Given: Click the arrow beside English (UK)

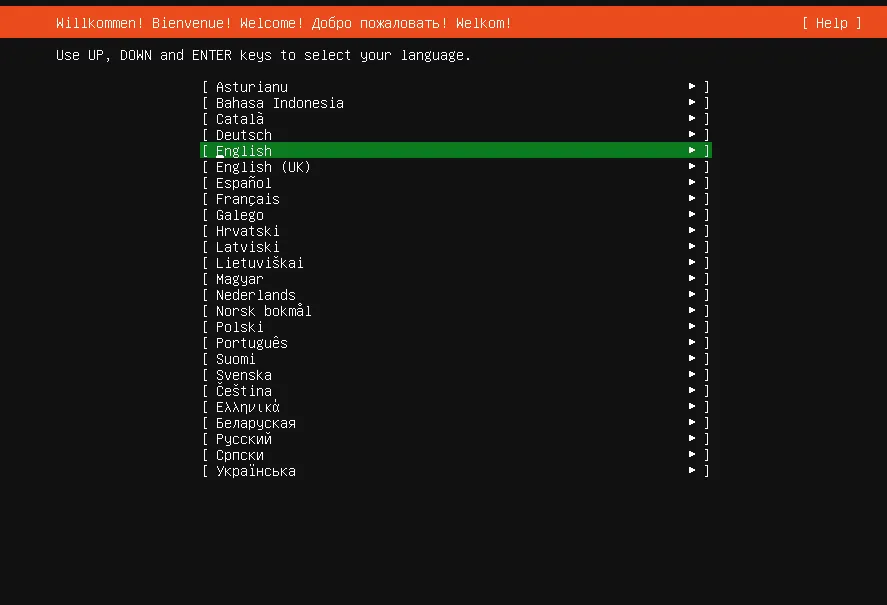Looking at the screenshot, I should point(692,167).
